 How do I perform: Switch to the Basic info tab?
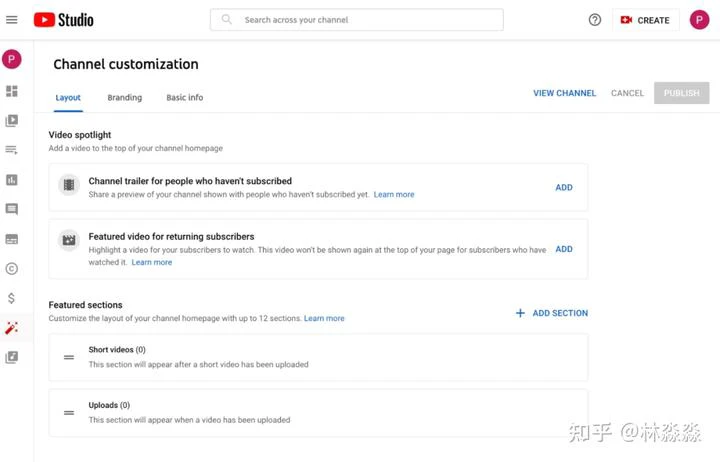coord(185,97)
